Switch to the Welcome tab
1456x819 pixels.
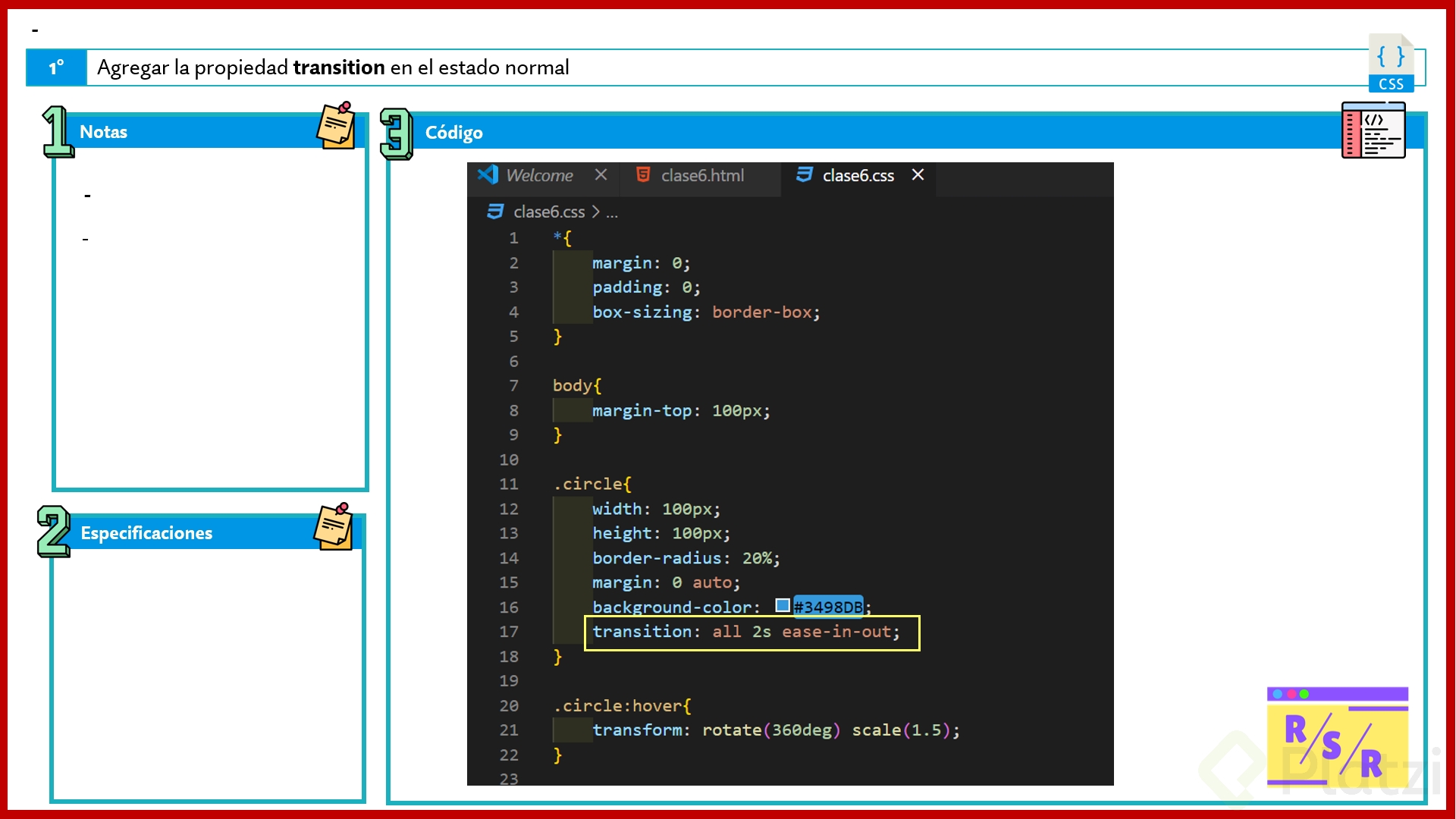(x=539, y=176)
